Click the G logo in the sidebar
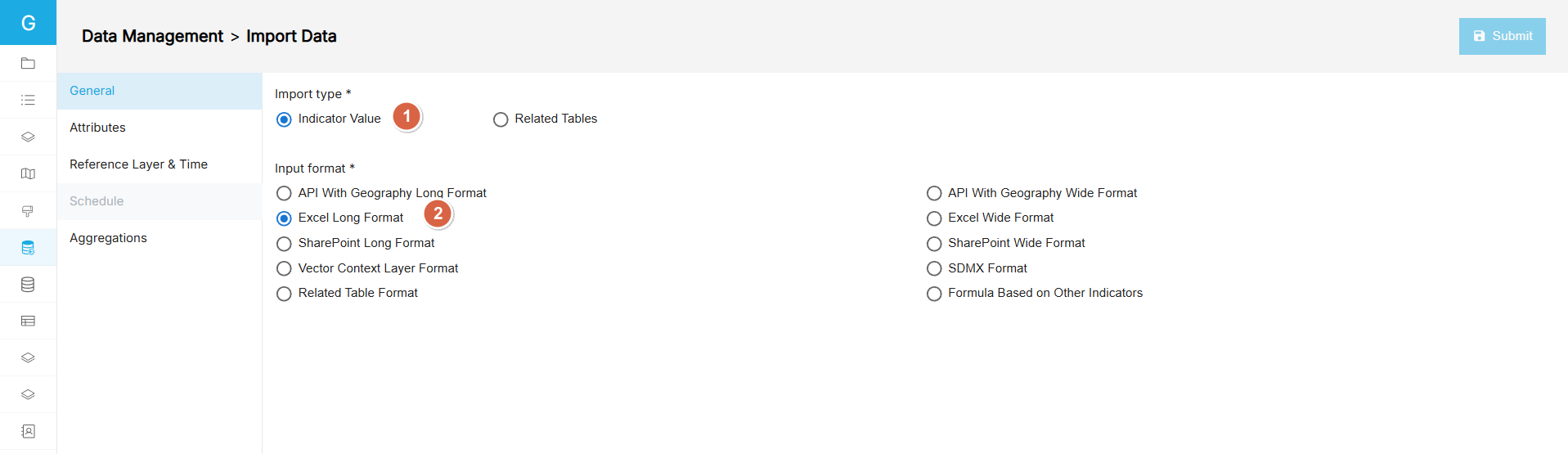This screenshot has width=1568, height=454. (x=28, y=22)
